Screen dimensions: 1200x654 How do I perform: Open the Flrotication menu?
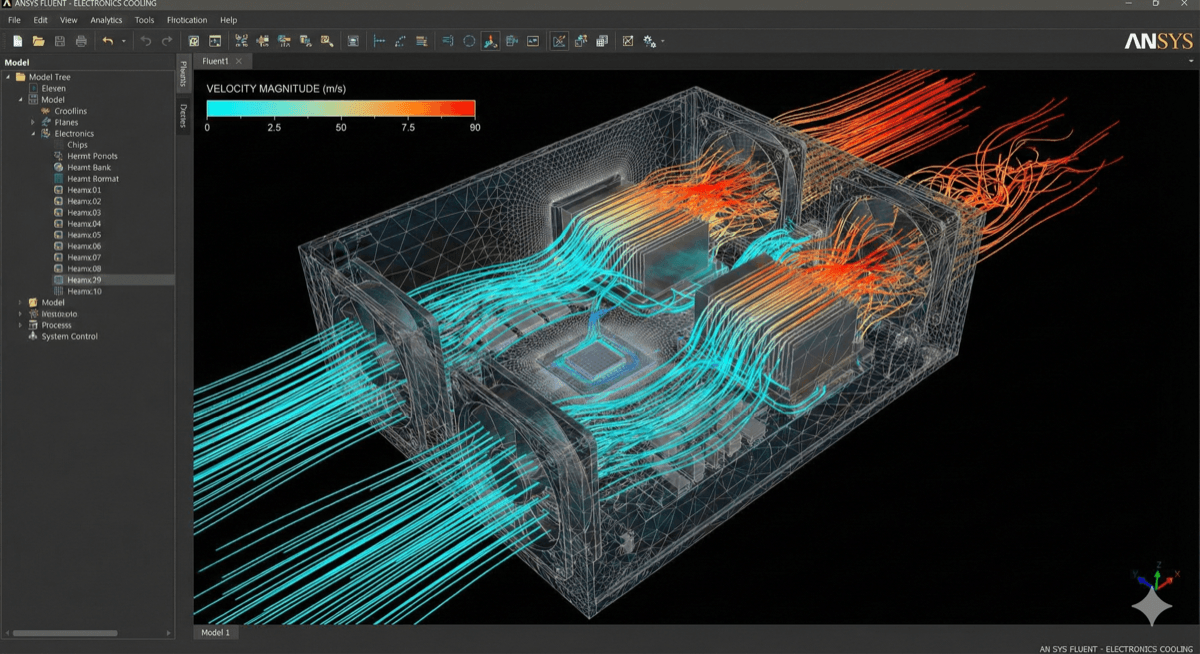coord(188,20)
